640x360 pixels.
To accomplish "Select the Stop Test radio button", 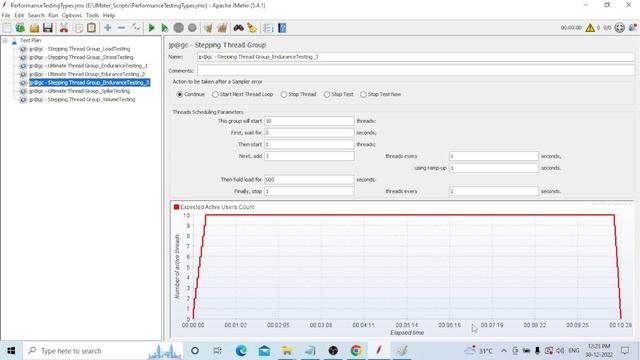I will pos(338,94).
